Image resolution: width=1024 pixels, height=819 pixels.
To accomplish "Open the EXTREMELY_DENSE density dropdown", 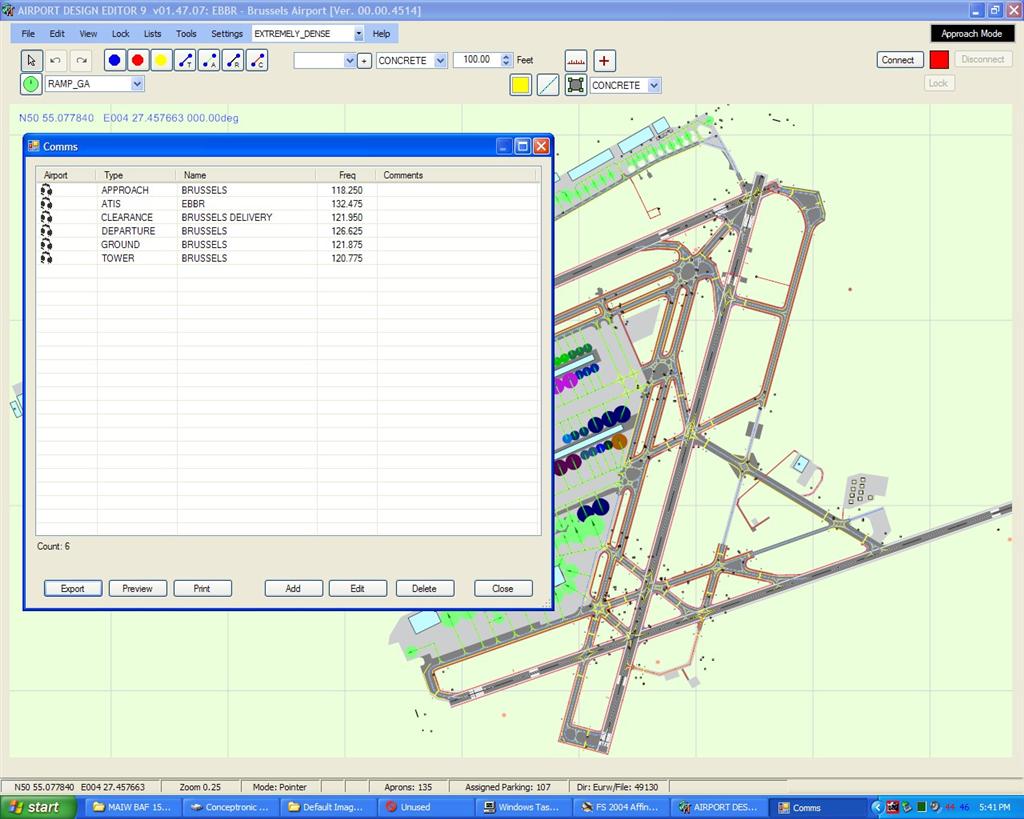I will pyautogui.click(x=358, y=34).
